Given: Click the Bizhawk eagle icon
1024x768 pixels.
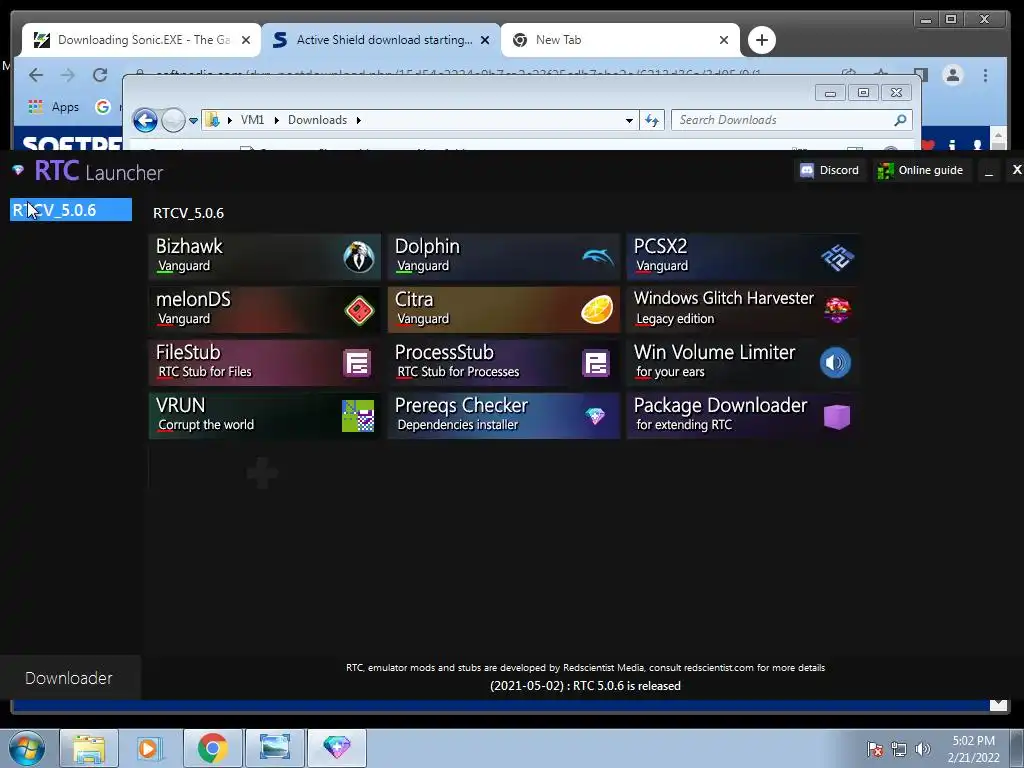Looking at the screenshot, I should click(x=359, y=256).
